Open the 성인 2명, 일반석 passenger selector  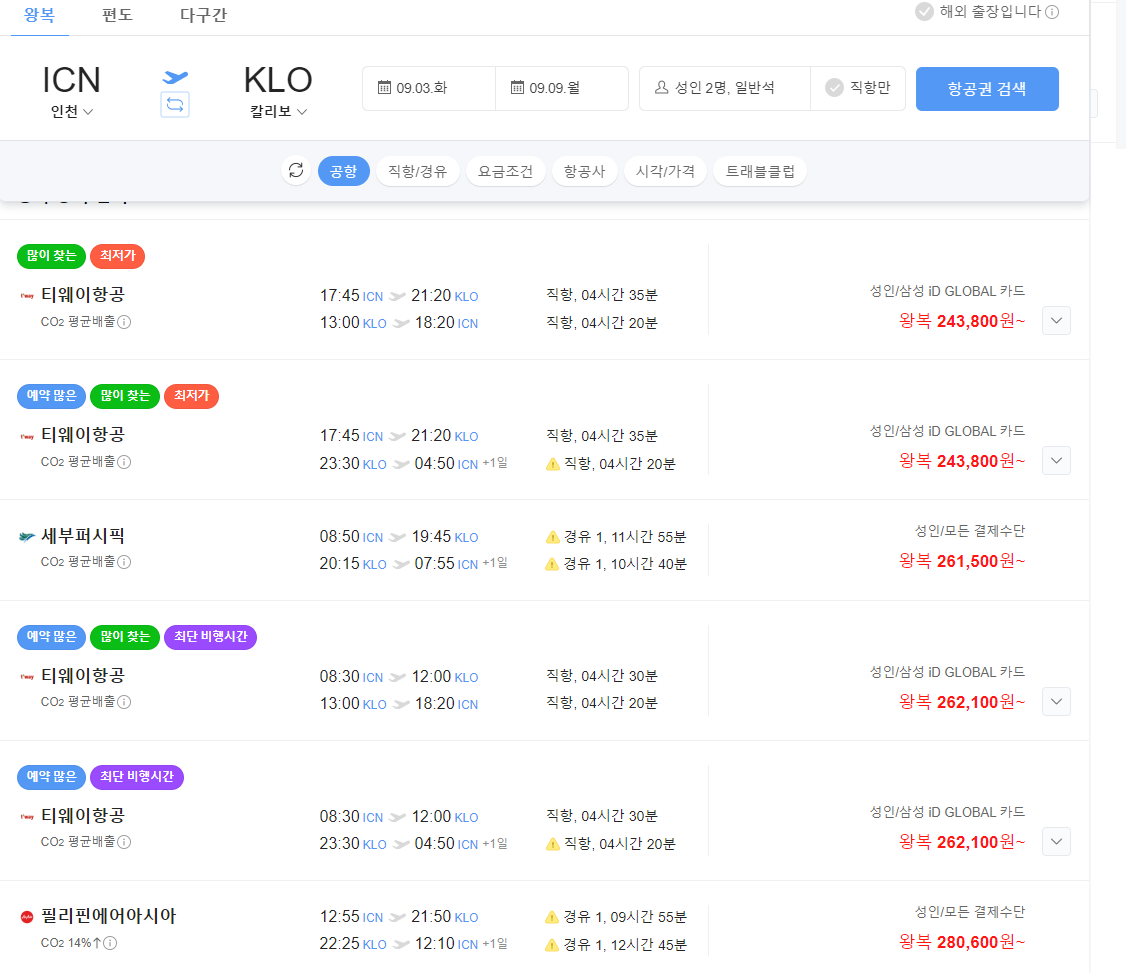(x=722, y=88)
